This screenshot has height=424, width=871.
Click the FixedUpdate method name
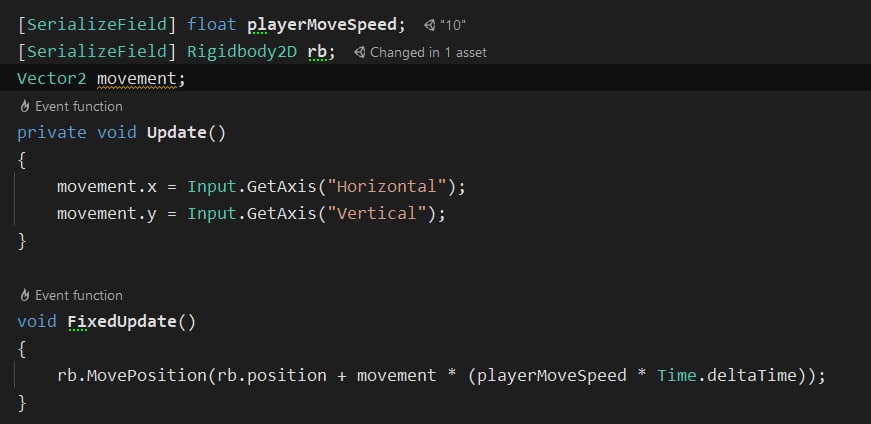[x=122, y=322]
